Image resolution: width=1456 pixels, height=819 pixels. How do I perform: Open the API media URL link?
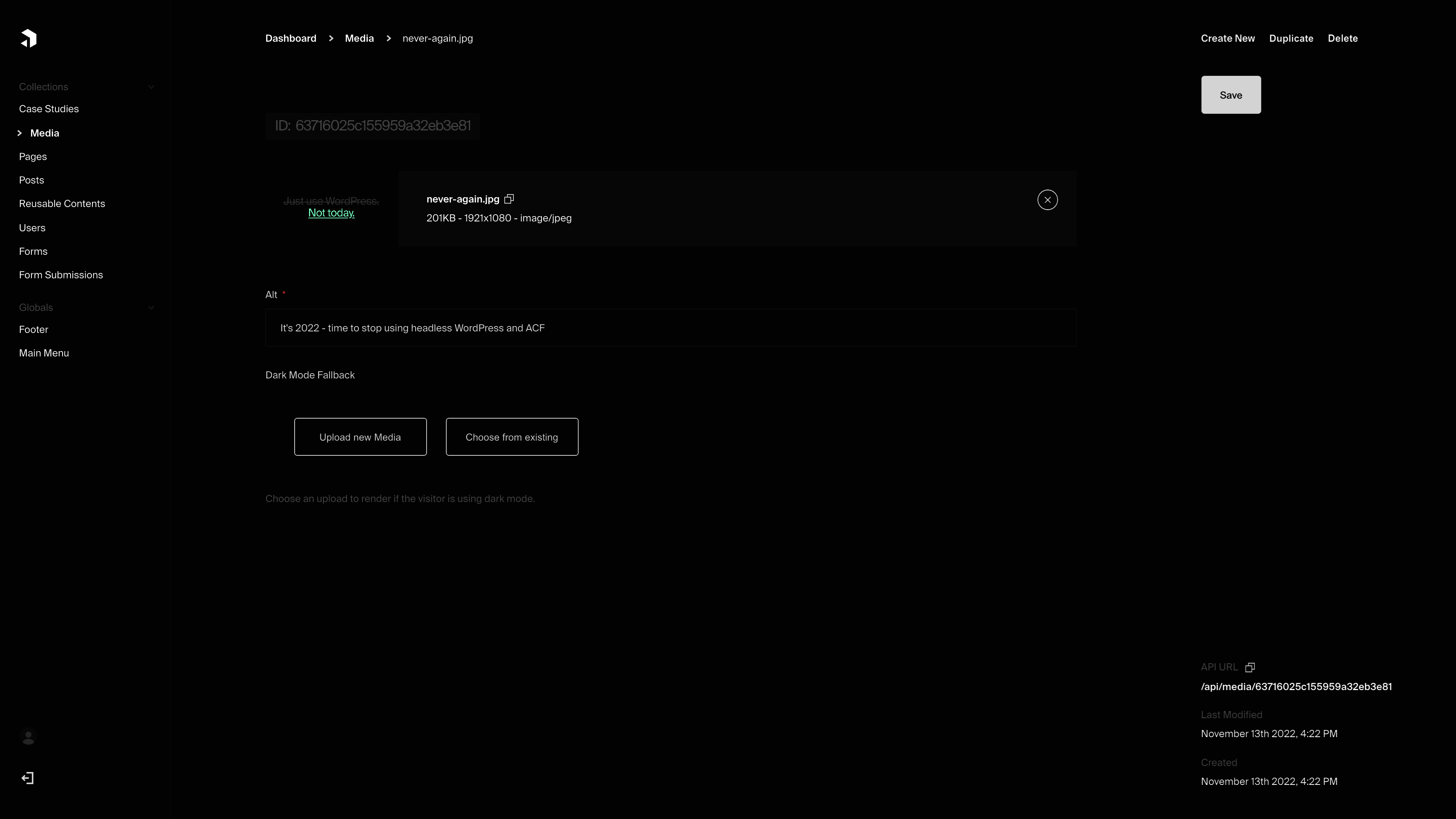coord(1296,687)
